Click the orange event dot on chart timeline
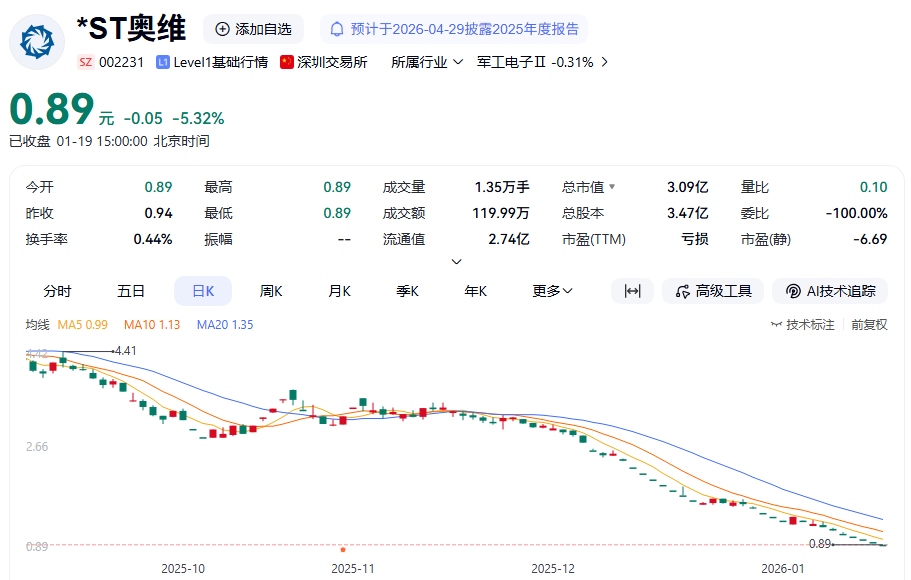The width and height of the screenshot is (911, 580). click(x=343, y=549)
